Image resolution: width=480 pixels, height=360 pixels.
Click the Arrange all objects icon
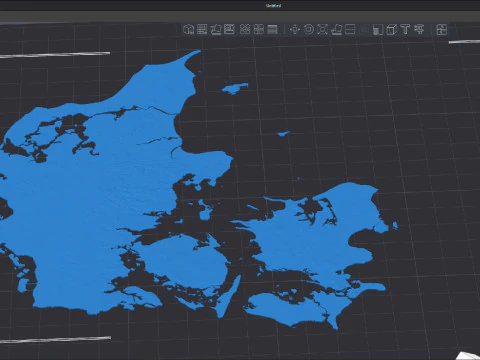tap(229, 29)
